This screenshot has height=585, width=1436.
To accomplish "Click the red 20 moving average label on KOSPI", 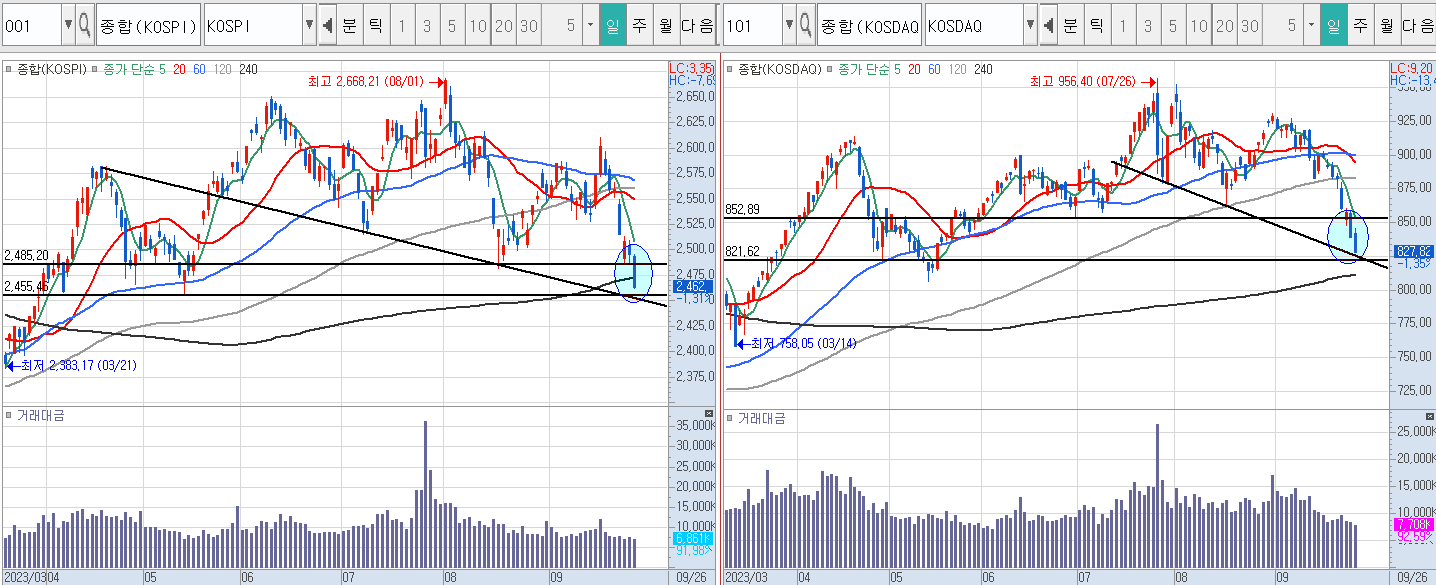I will [179, 70].
